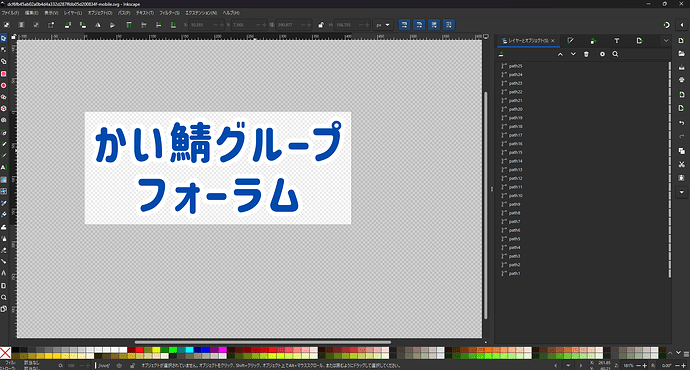This screenshot has width=690, height=370.
Task: Expand the panel tabs chevron menu
Action: (x=666, y=40)
